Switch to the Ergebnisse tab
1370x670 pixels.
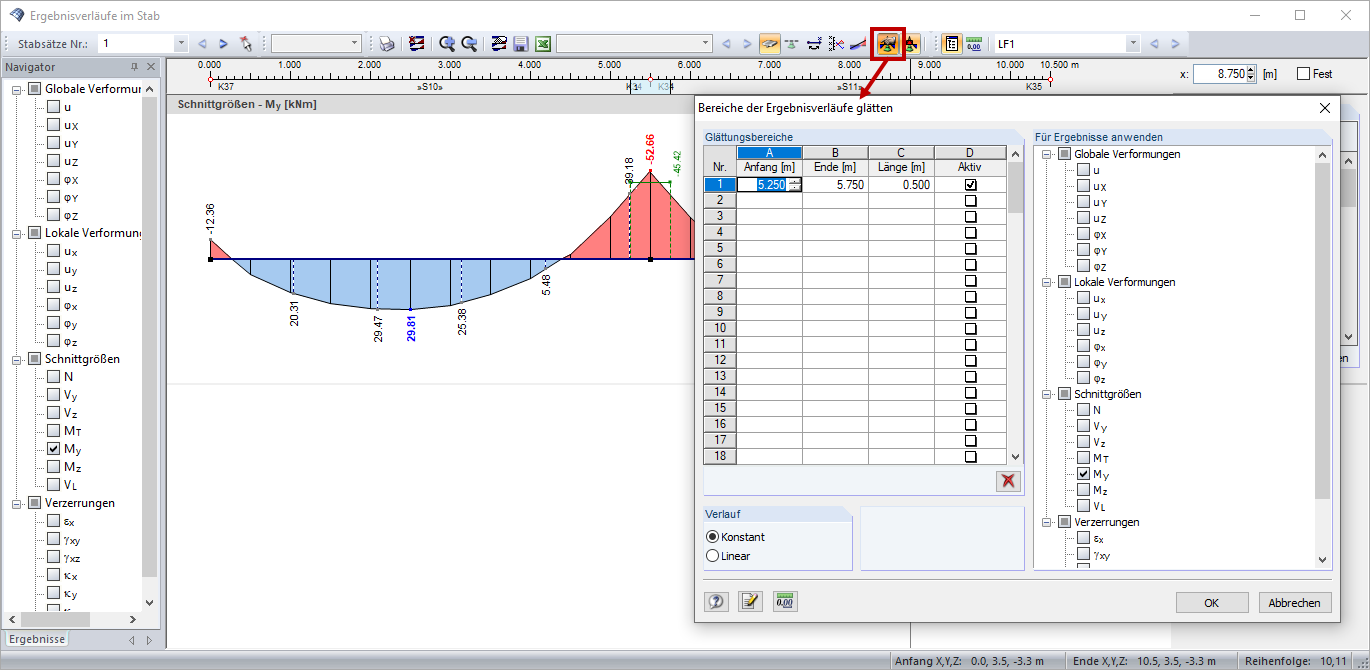pyautogui.click(x=37, y=639)
